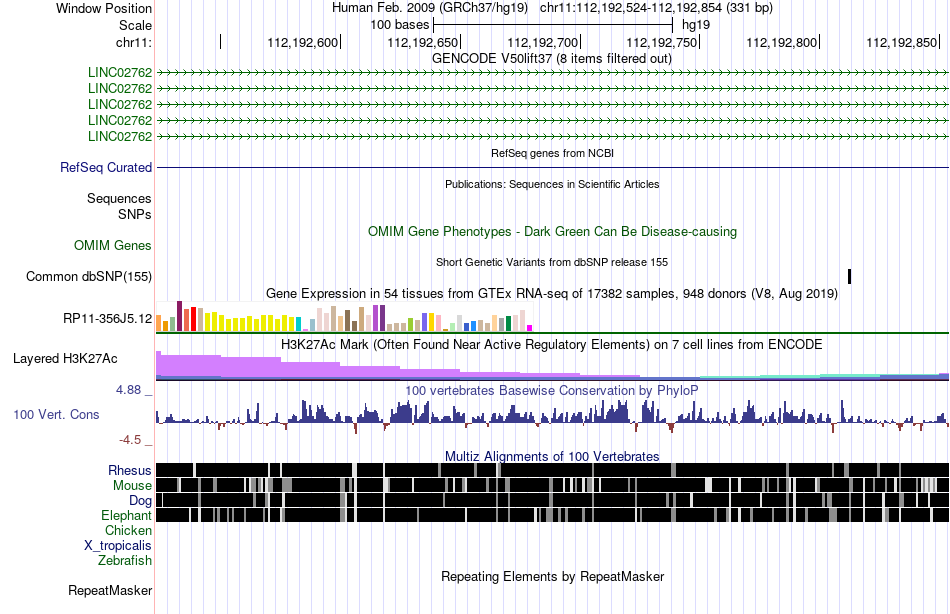Click the Human Feb. 2009 (GRCh37/hg19) title
The width and height of the screenshot is (950, 614).
pyautogui.click(x=430, y=8)
